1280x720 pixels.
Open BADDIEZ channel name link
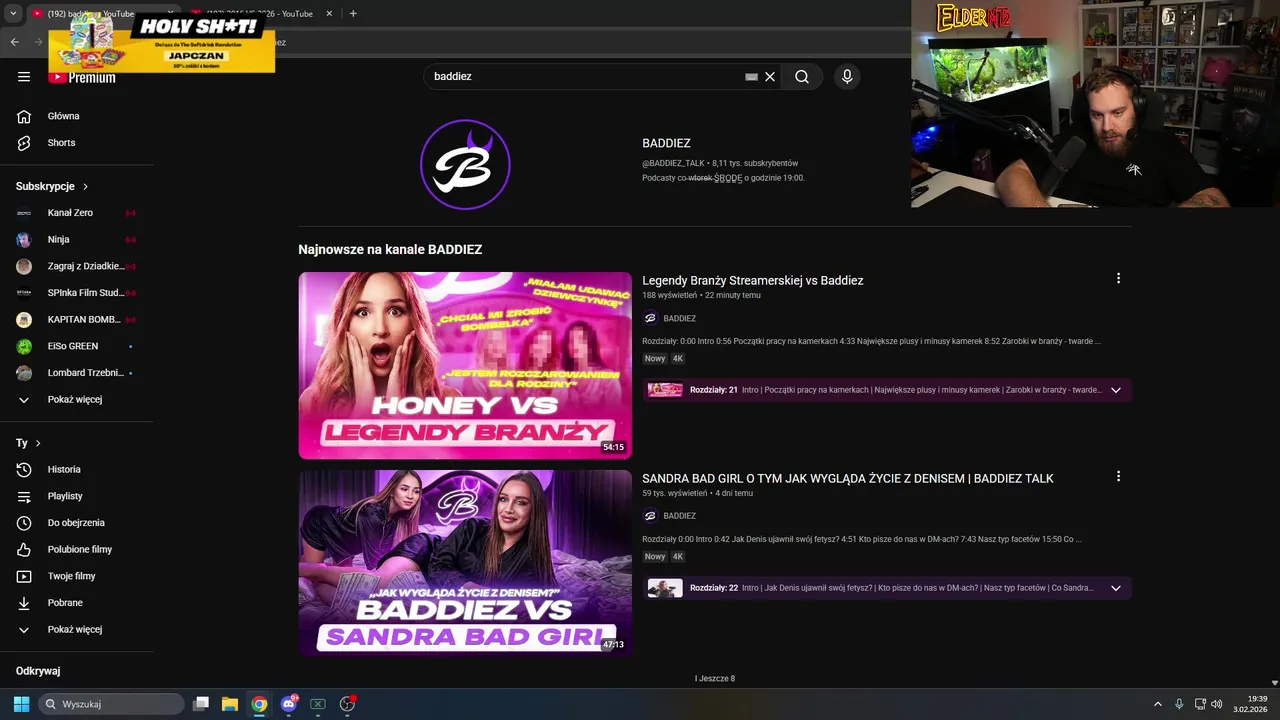click(x=666, y=143)
